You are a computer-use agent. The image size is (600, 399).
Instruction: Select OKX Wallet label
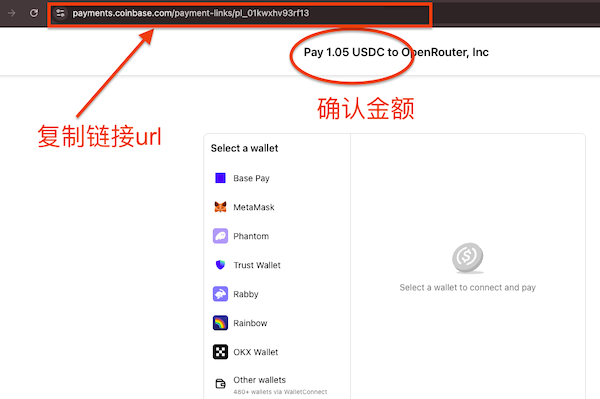[x=256, y=352]
